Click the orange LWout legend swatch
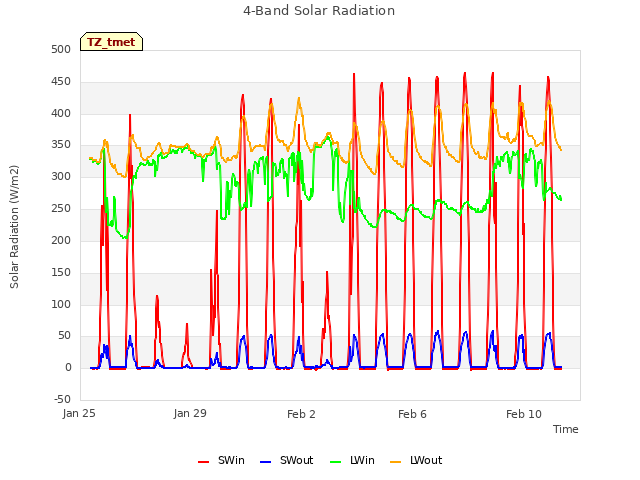The height and width of the screenshot is (480, 640). [x=396, y=462]
